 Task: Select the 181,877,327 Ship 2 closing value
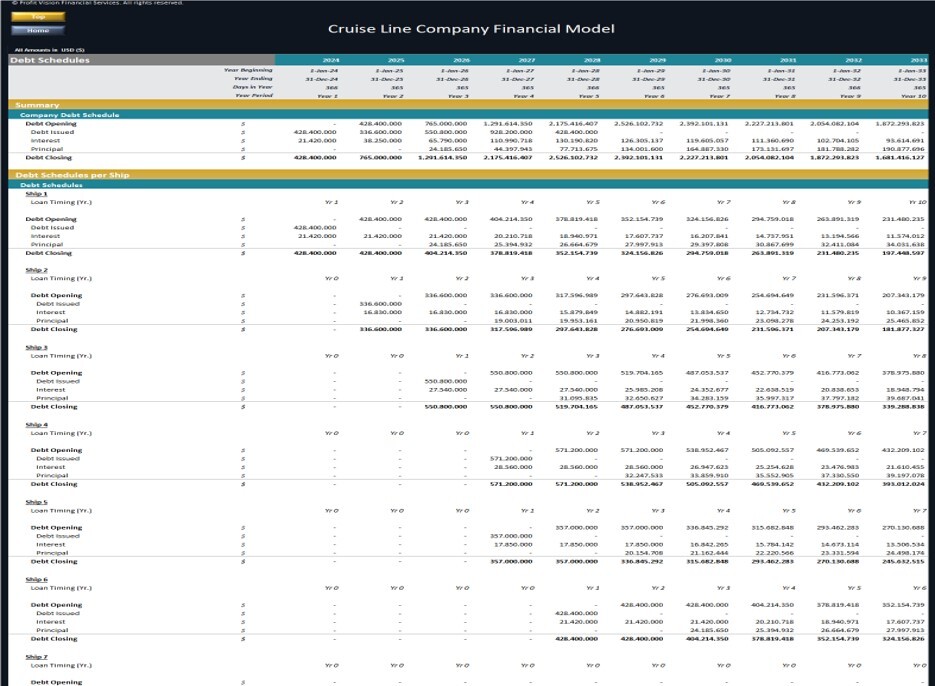[x=903, y=329]
